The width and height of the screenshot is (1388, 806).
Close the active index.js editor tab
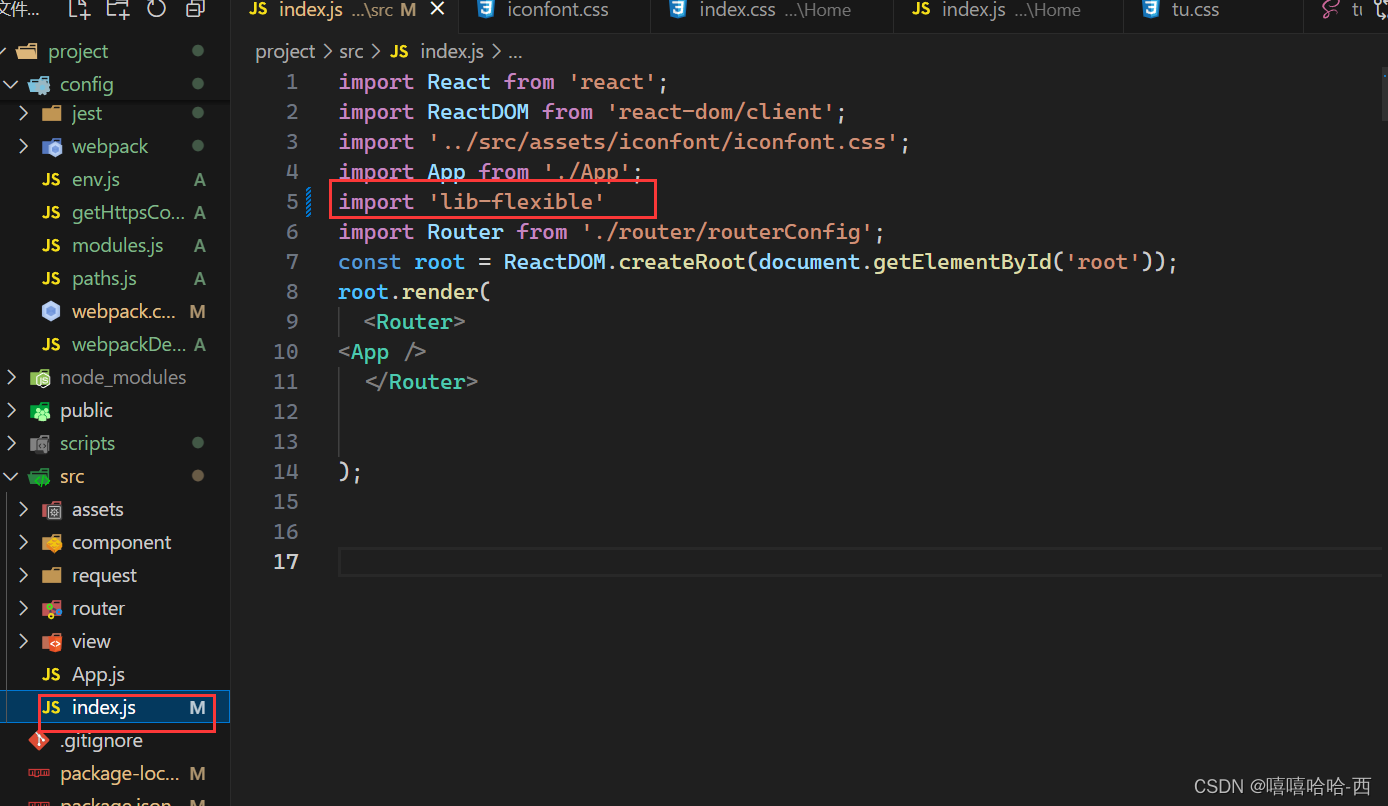(x=437, y=10)
